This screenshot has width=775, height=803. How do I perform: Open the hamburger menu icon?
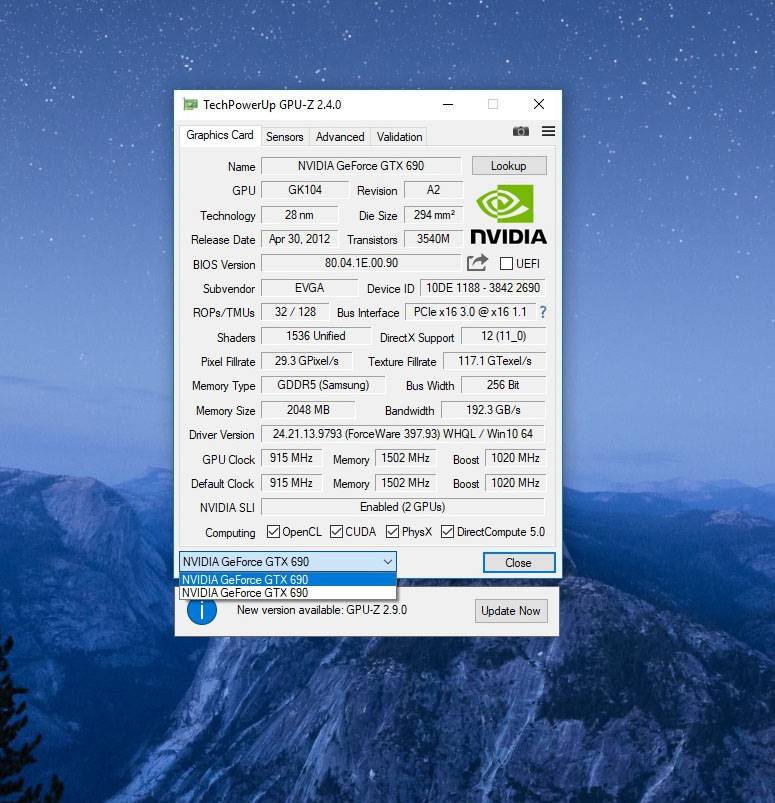click(x=549, y=131)
